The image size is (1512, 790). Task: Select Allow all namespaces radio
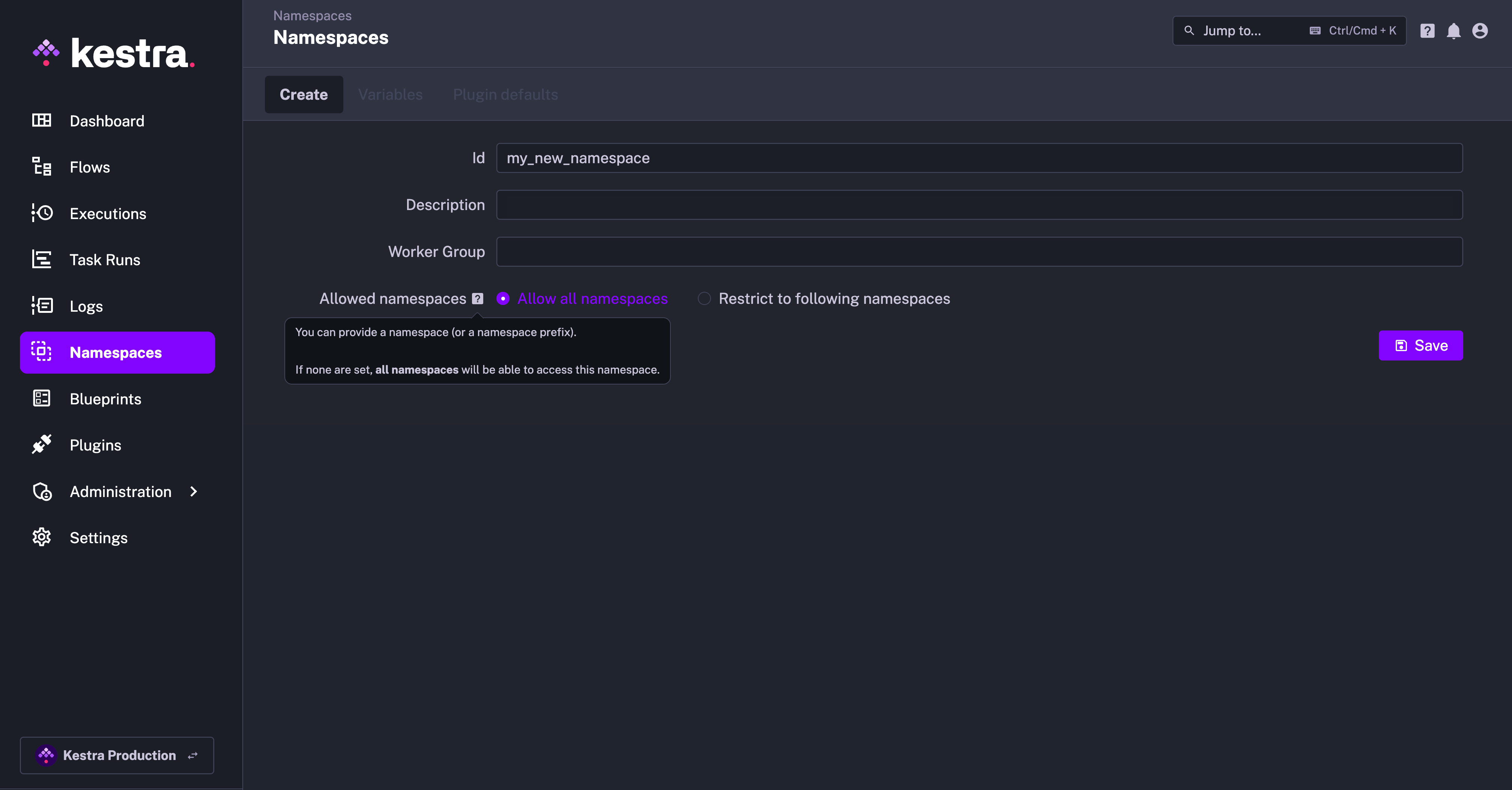503,299
